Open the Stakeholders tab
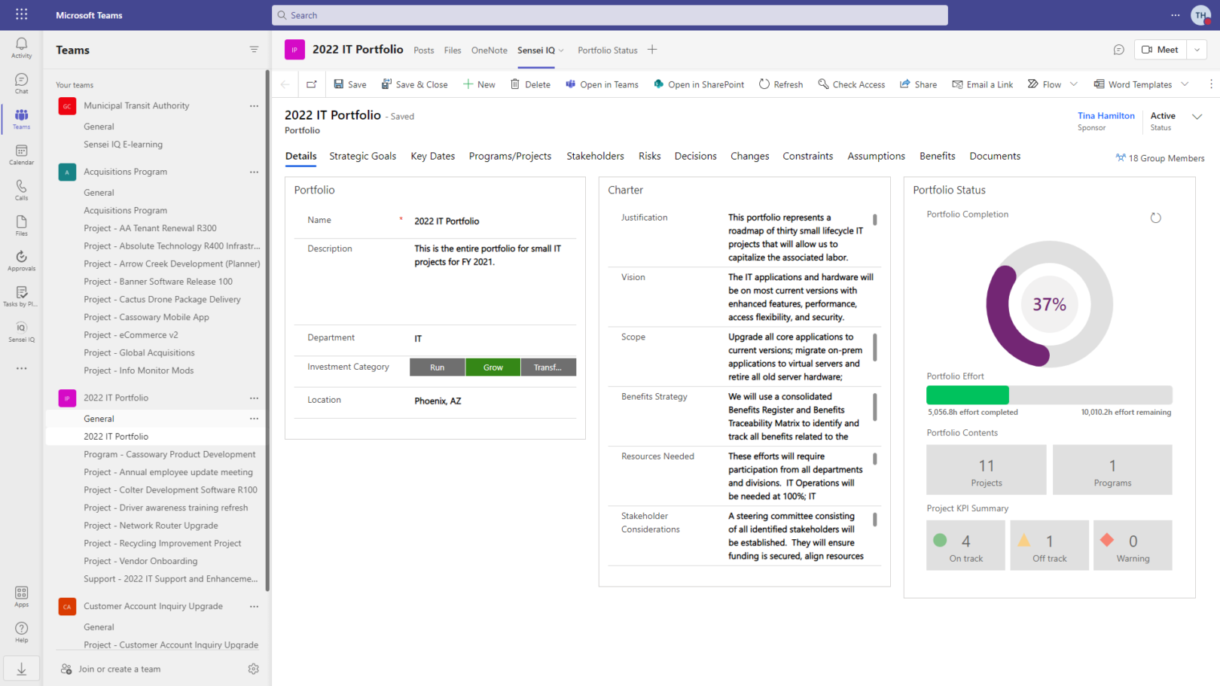Image resolution: width=1220 pixels, height=686 pixels. [595, 156]
